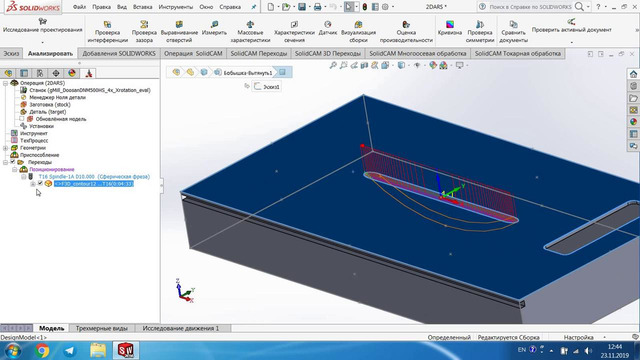The height and width of the screenshot is (360, 640).
Task: Switch to the FeatureManager design tree tab
Action: [8, 73]
